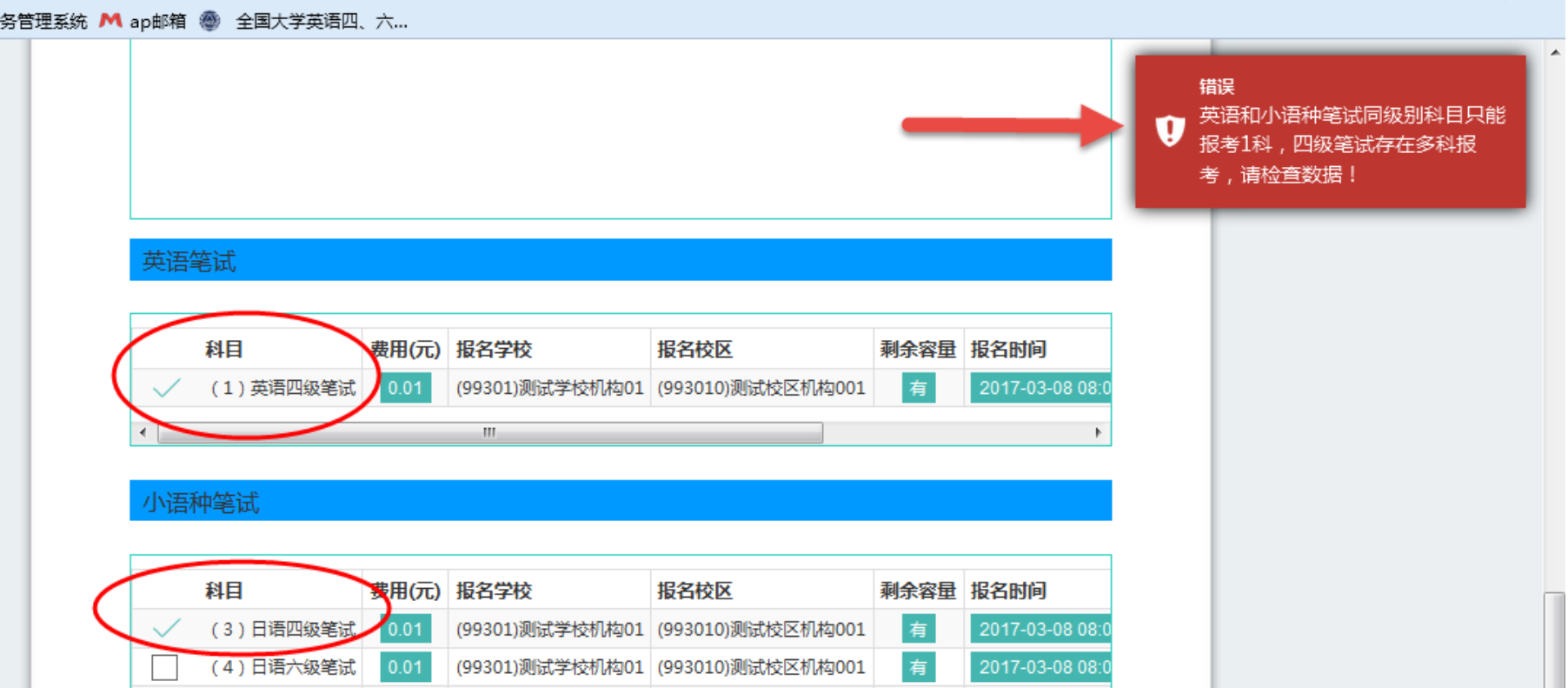Click 剩余容量 column header in English table
The height and width of the screenshot is (688, 1568).
click(918, 350)
